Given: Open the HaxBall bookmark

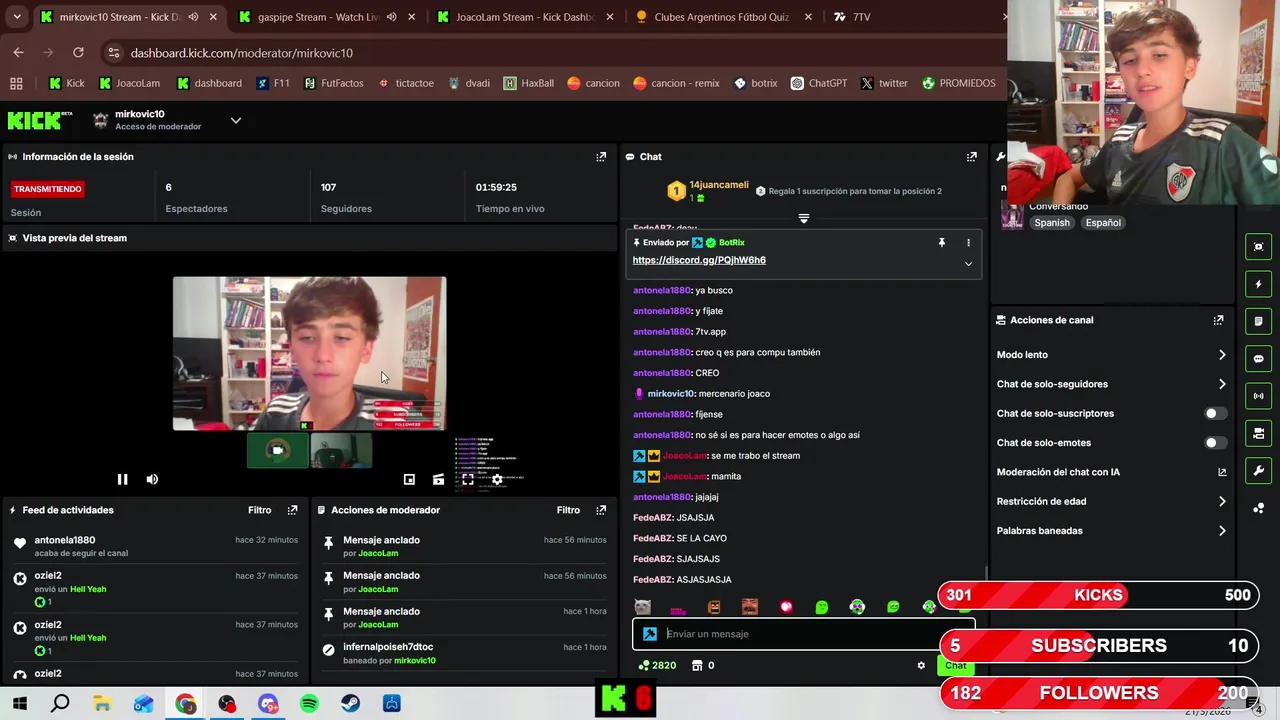Looking at the screenshot, I should pyautogui.click(x=528, y=83).
